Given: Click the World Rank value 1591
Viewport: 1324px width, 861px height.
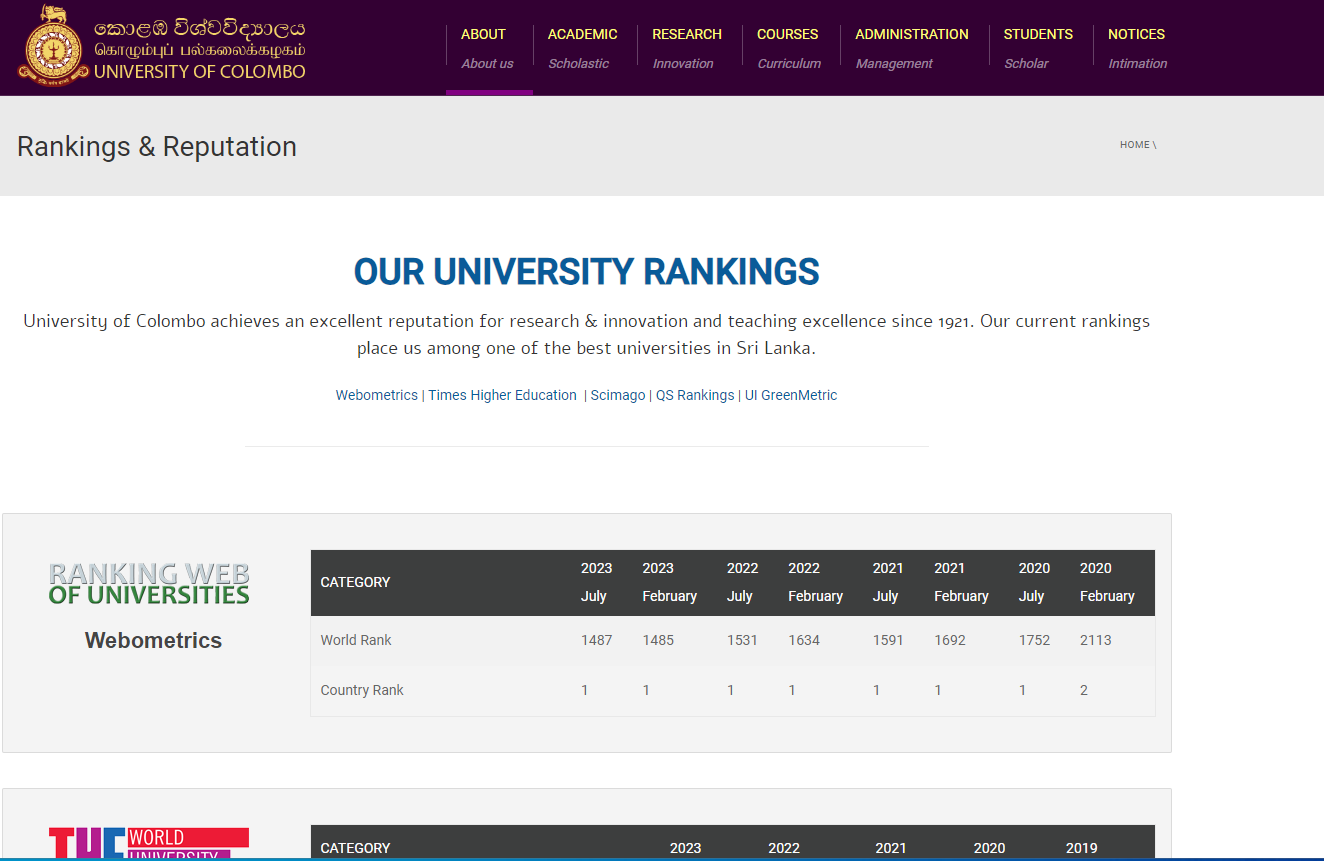Looking at the screenshot, I should (x=888, y=640).
